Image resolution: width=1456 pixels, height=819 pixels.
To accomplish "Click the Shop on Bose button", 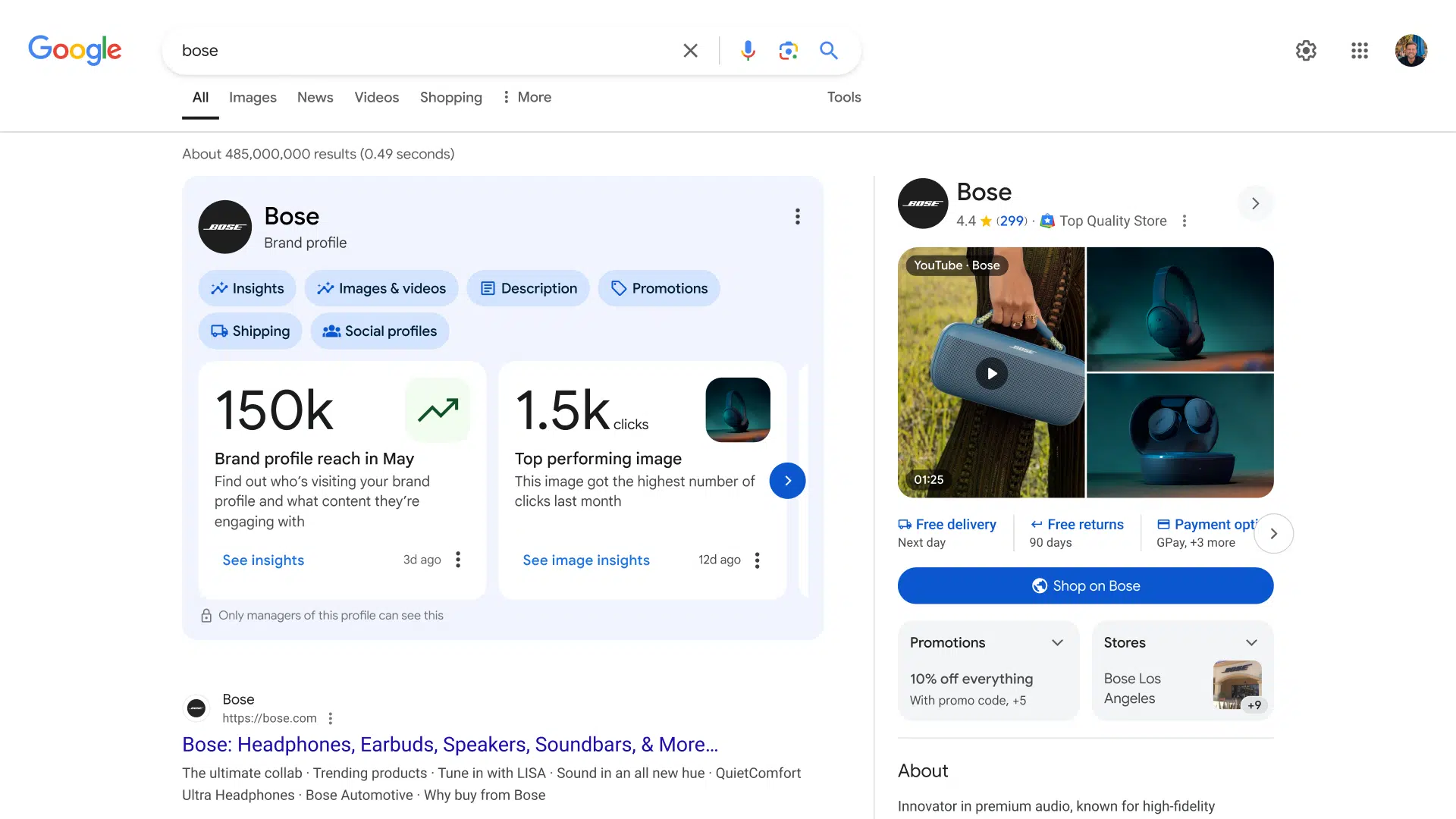I will pyautogui.click(x=1085, y=585).
